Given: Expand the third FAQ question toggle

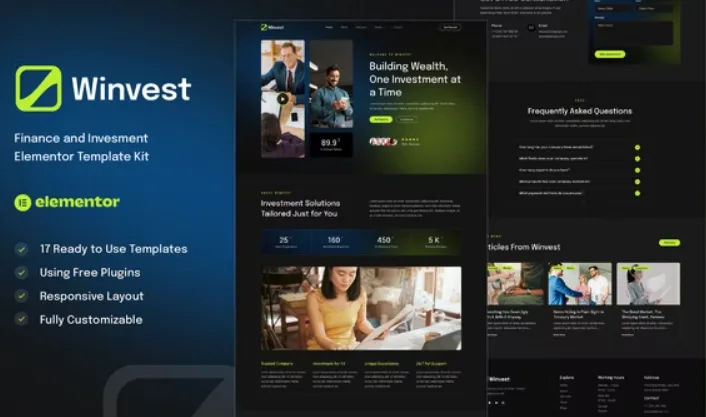Looking at the screenshot, I should (x=637, y=170).
